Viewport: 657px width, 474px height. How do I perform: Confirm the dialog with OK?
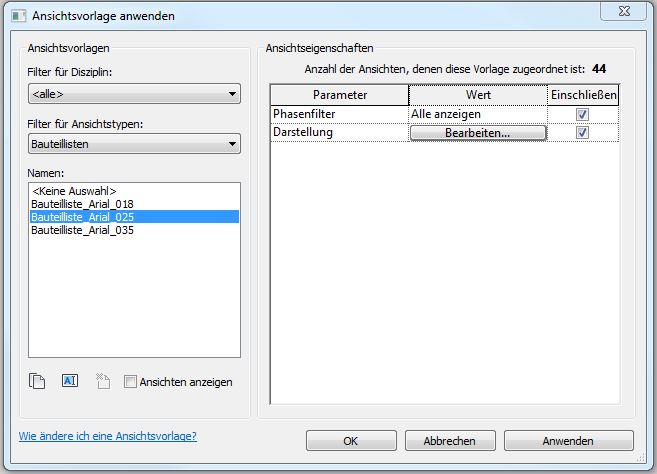click(350, 441)
